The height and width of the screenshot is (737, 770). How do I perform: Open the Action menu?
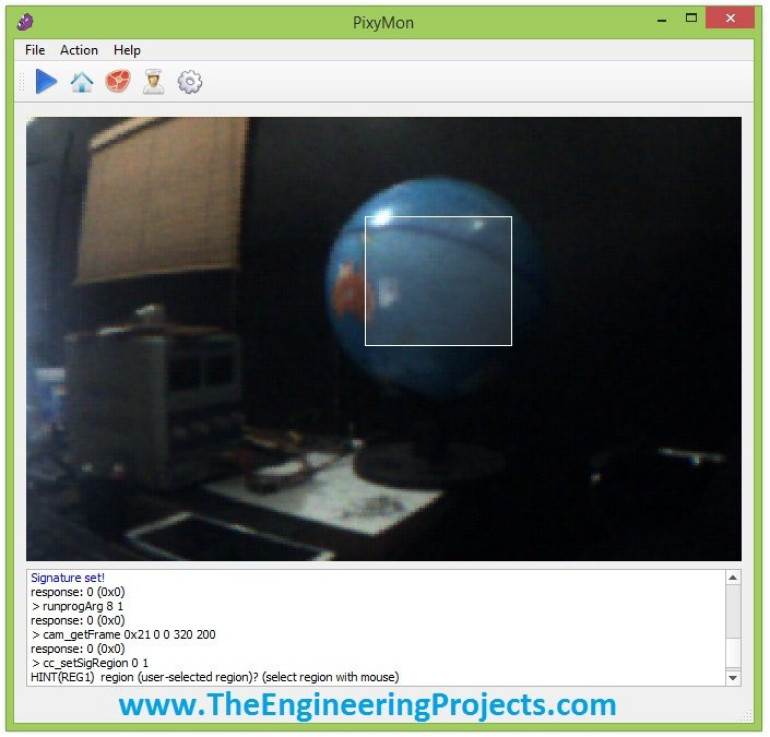coord(79,50)
